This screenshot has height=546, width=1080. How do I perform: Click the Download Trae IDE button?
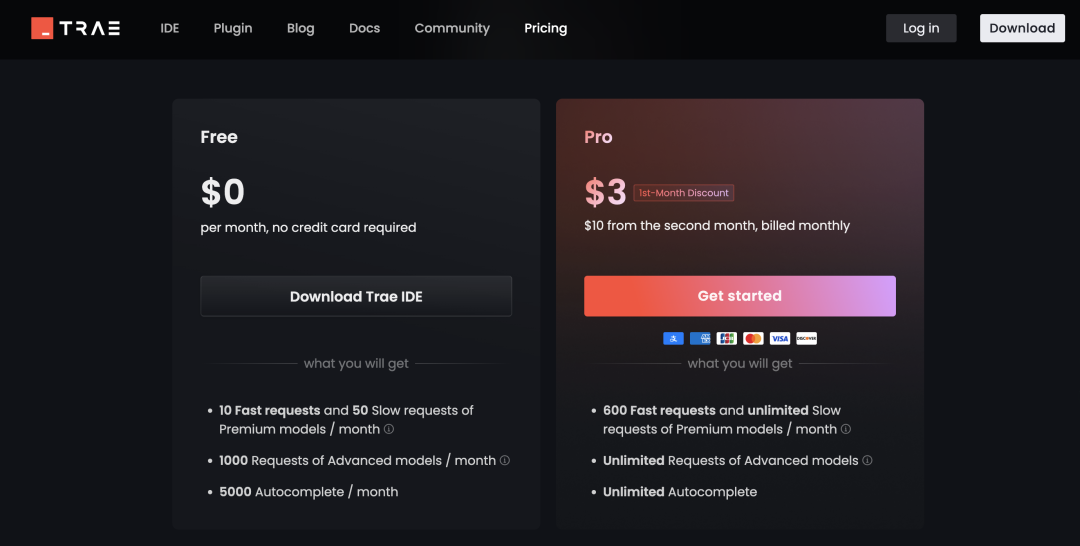(x=356, y=296)
